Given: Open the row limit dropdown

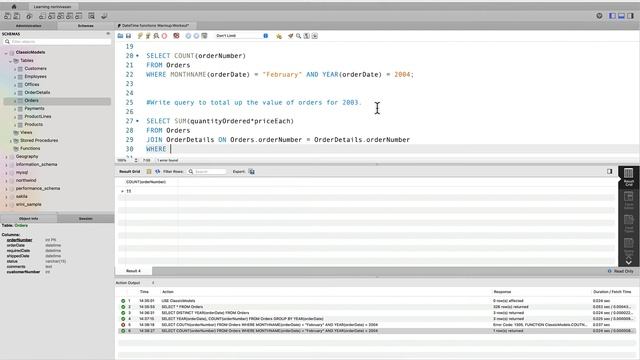Looking at the screenshot, I should 242,36.
